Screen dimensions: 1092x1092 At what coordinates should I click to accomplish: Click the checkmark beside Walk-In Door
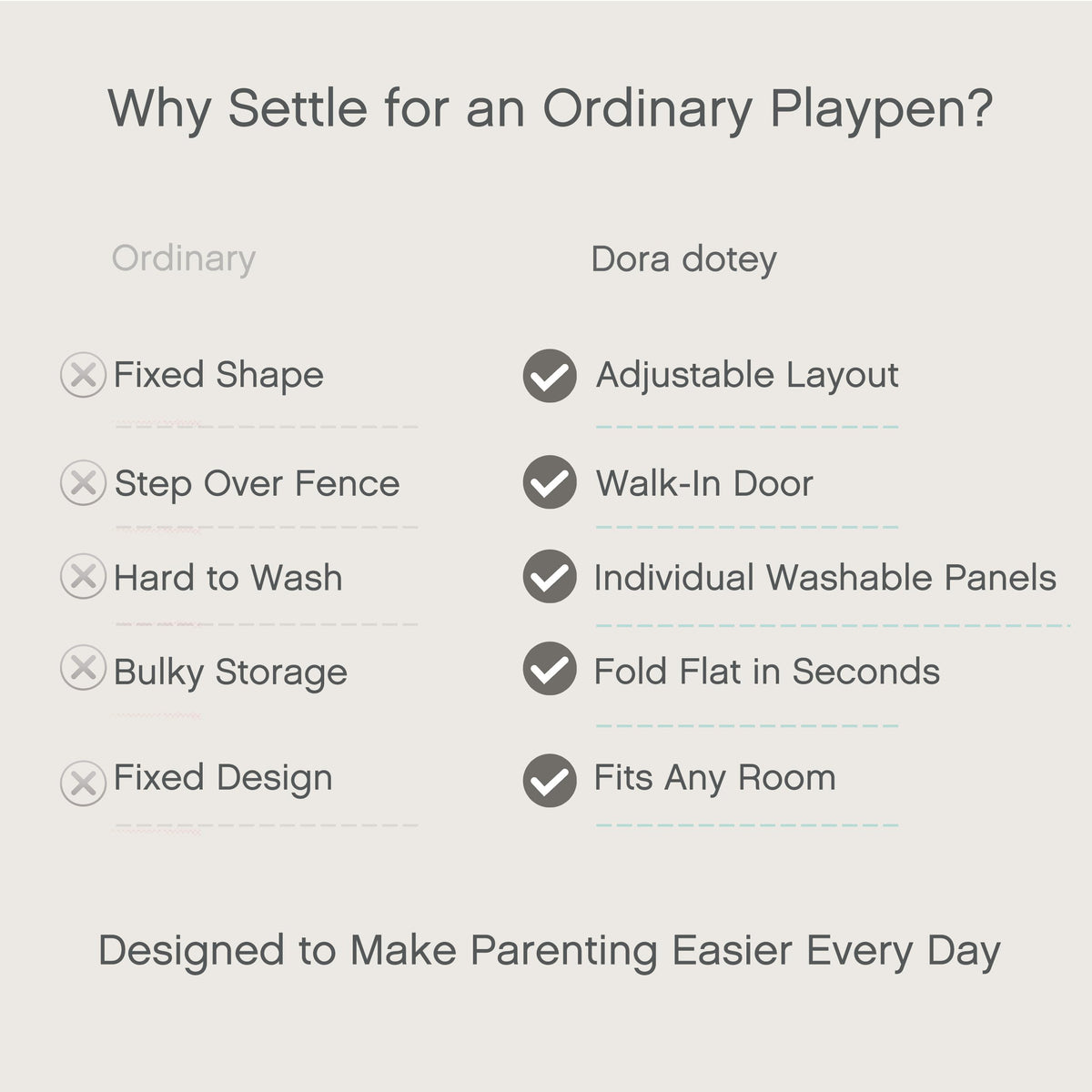[x=550, y=482]
